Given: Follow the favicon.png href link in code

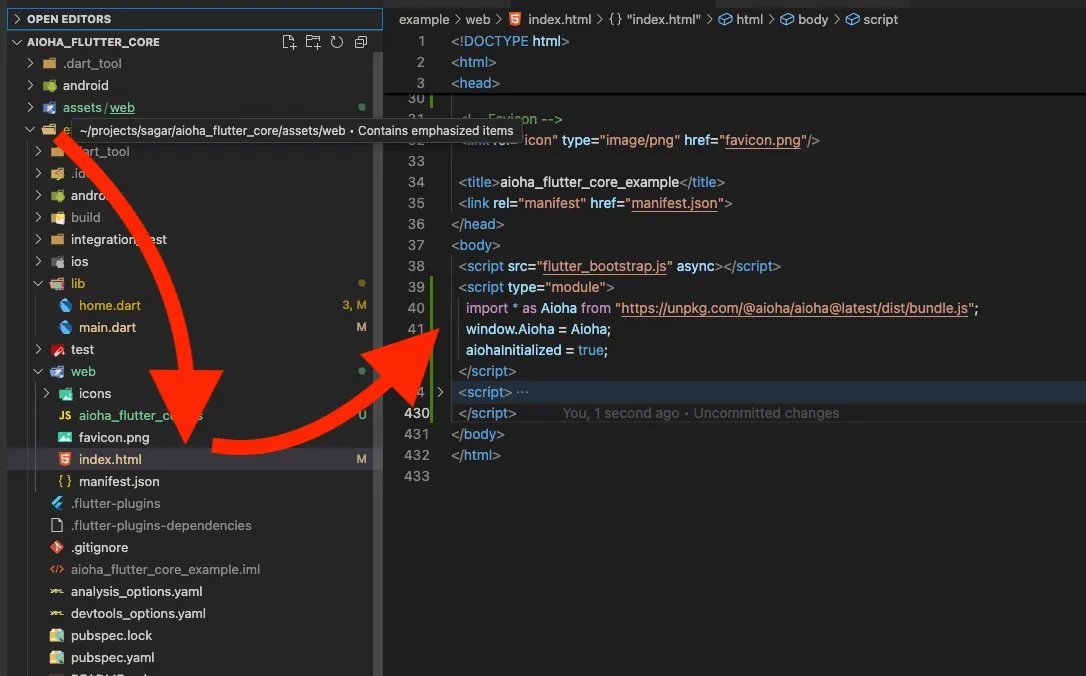Looking at the screenshot, I should [x=763, y=141].
